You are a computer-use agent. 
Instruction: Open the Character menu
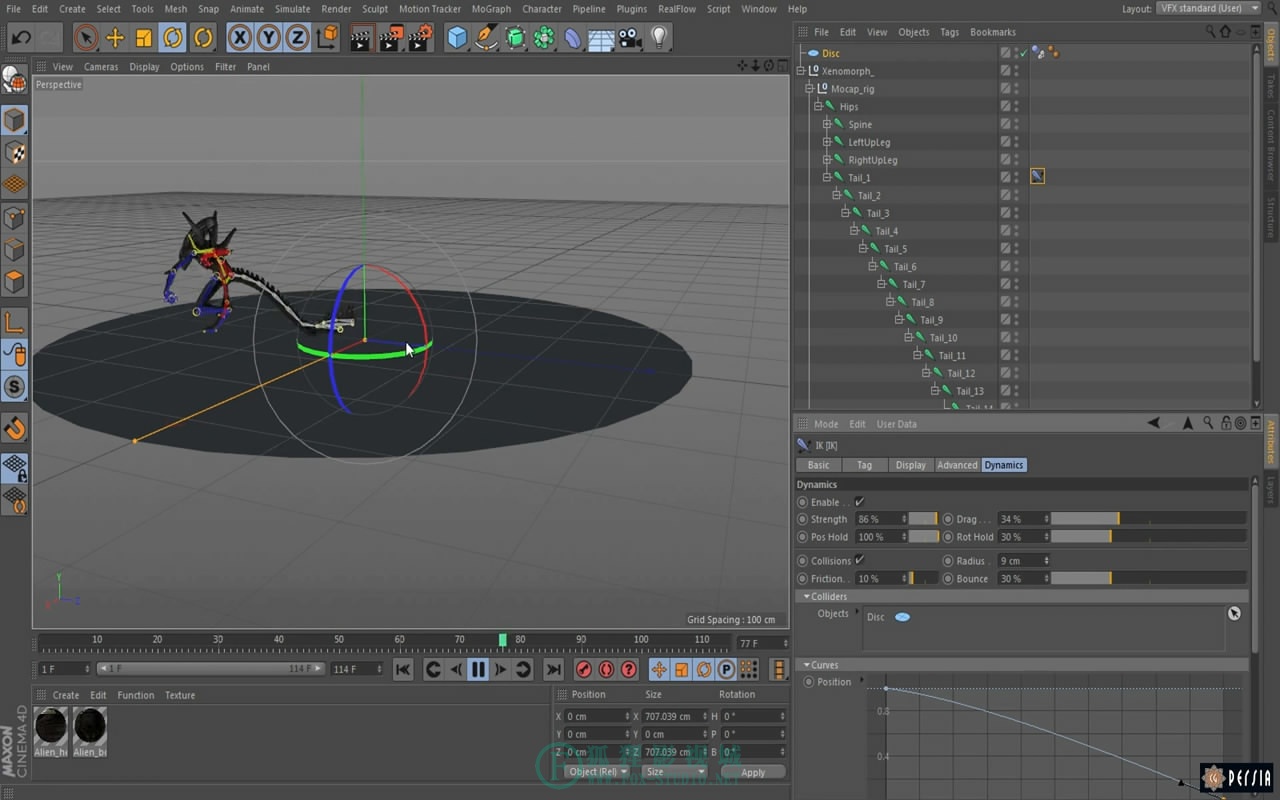541,9
